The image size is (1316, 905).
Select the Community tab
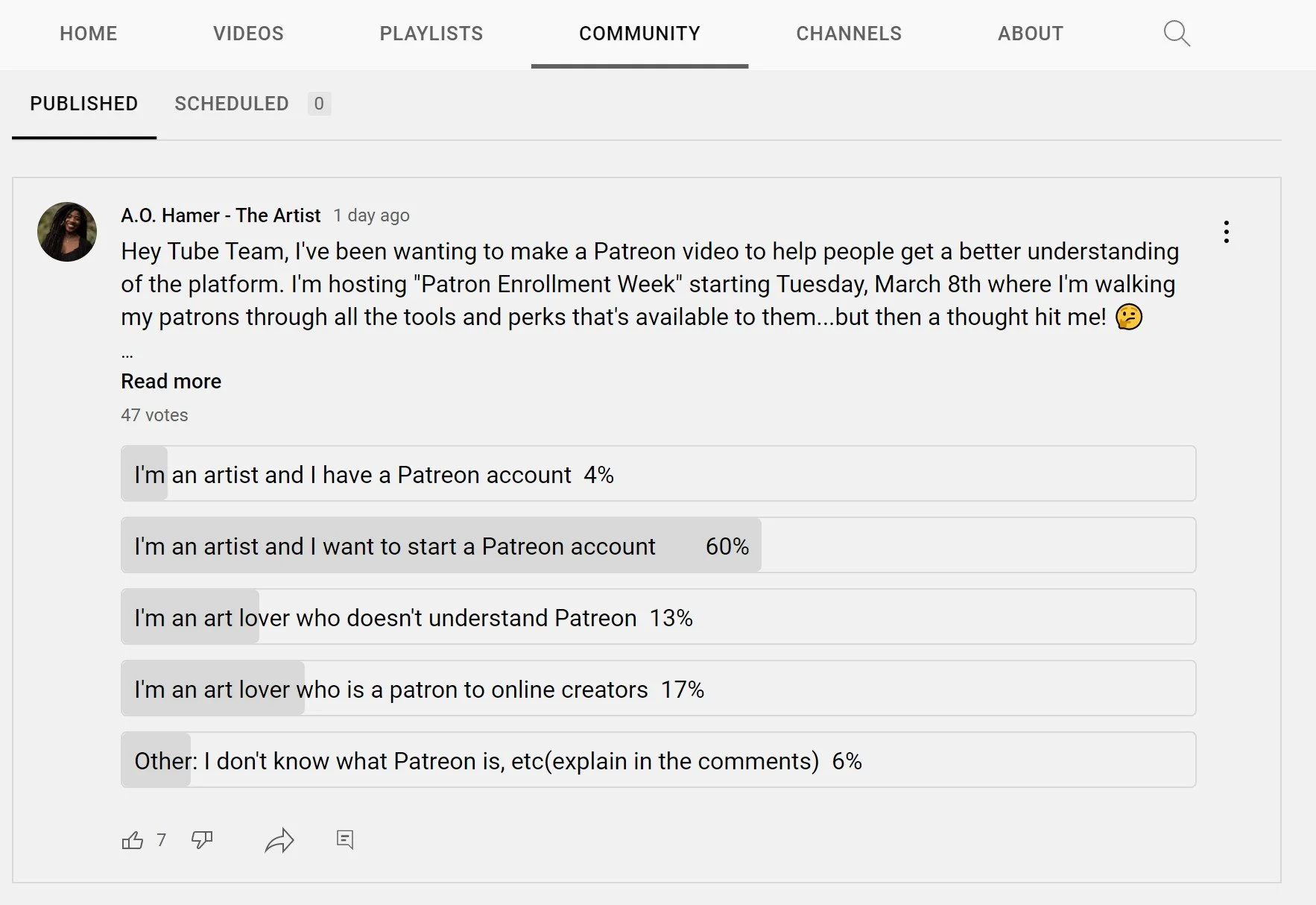[x=639, y=34]
